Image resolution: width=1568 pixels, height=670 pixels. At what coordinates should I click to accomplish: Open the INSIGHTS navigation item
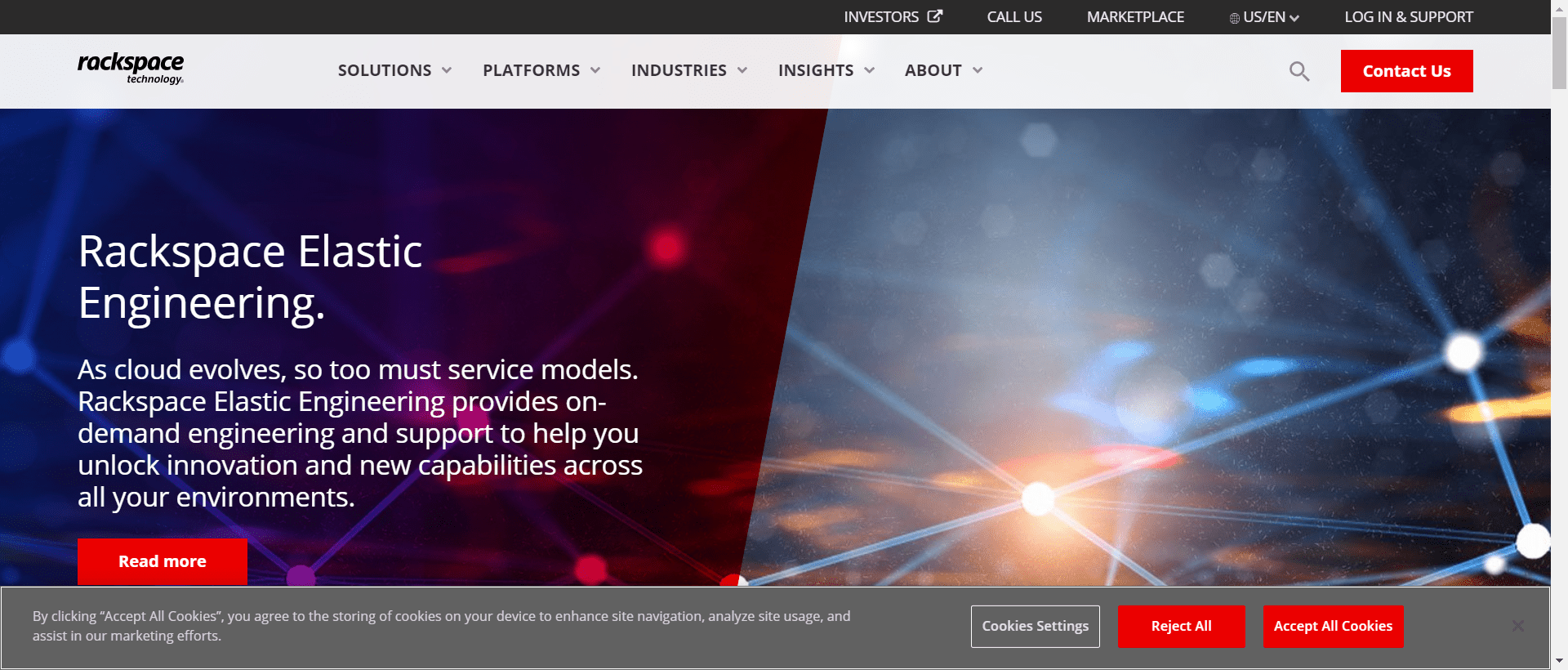[x=816, y=70]
